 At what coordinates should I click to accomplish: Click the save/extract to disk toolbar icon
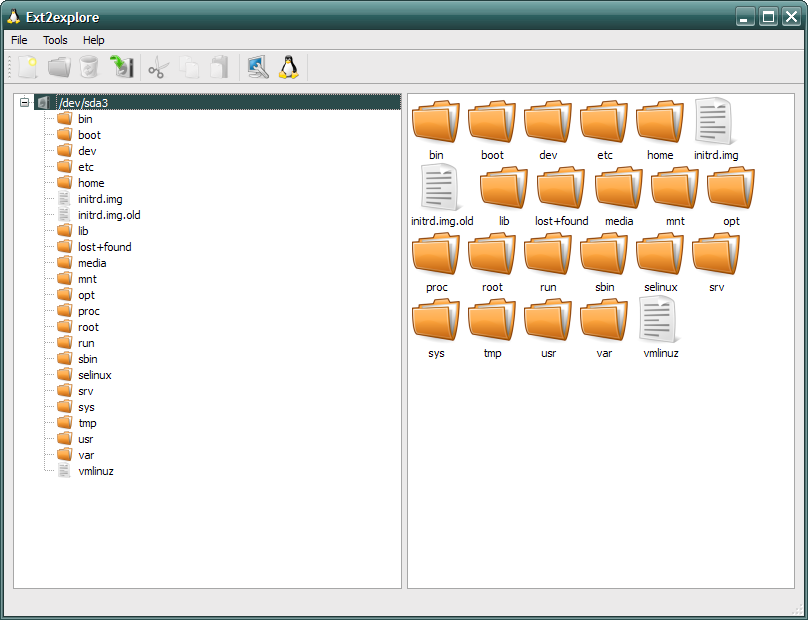coord(121,67)
